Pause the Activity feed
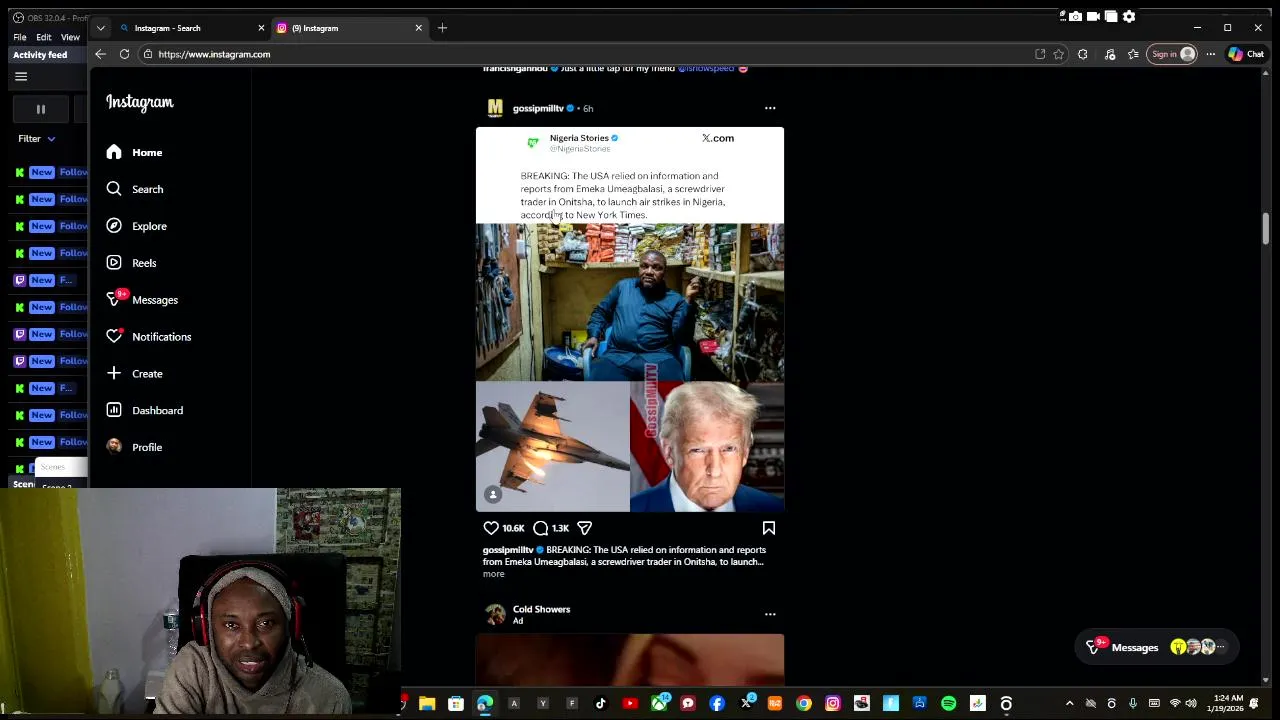 (x=41, y=109)
